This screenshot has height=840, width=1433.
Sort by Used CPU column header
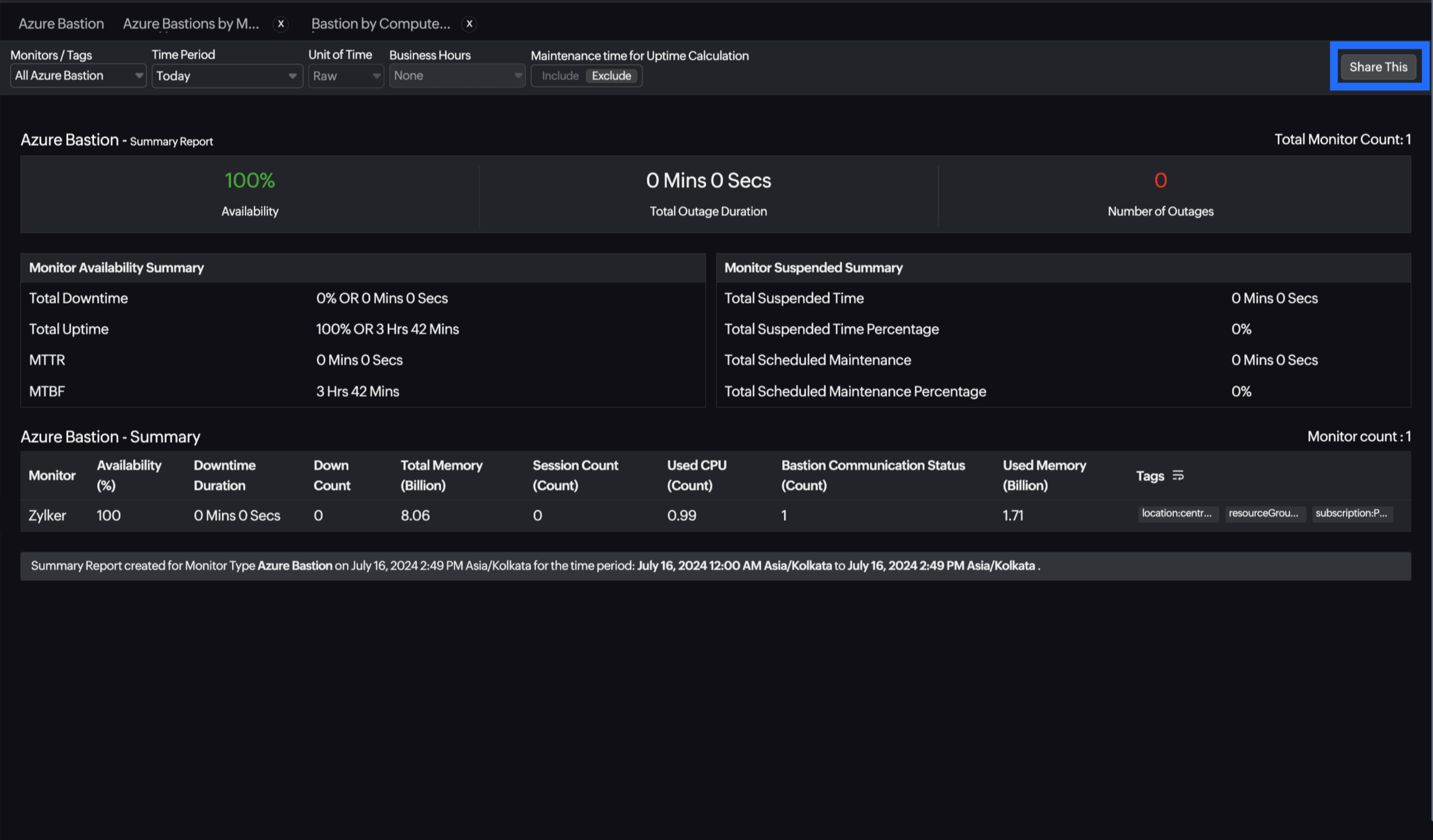696,475
